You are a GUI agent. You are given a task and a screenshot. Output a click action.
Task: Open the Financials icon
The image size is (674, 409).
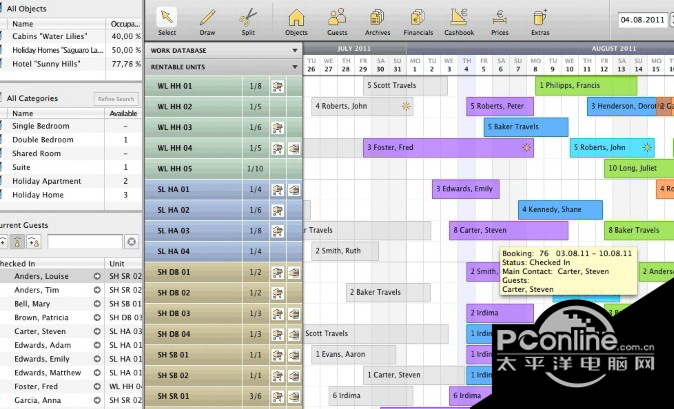tap(418, 21)
